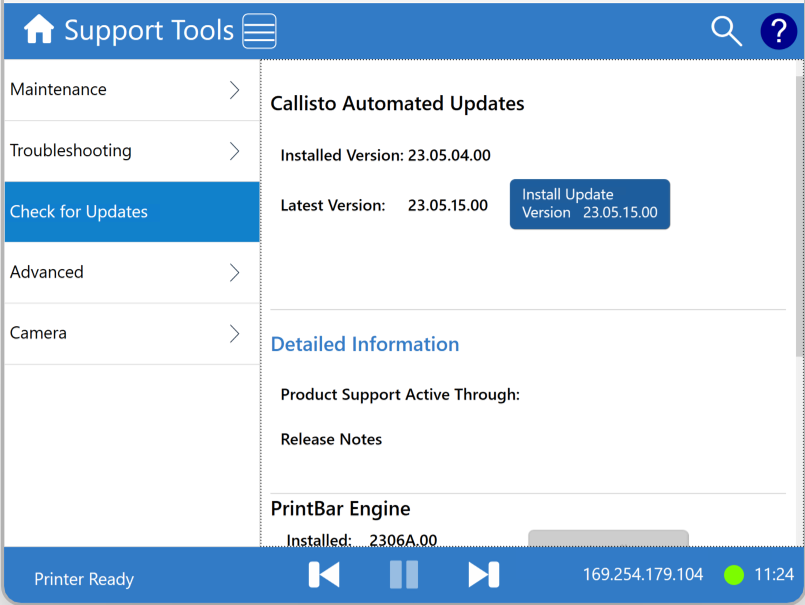Click the Detailed Information heading
The height and width of the screenshot is (605, 805).
pyautogui.click(x=365, y=344)
